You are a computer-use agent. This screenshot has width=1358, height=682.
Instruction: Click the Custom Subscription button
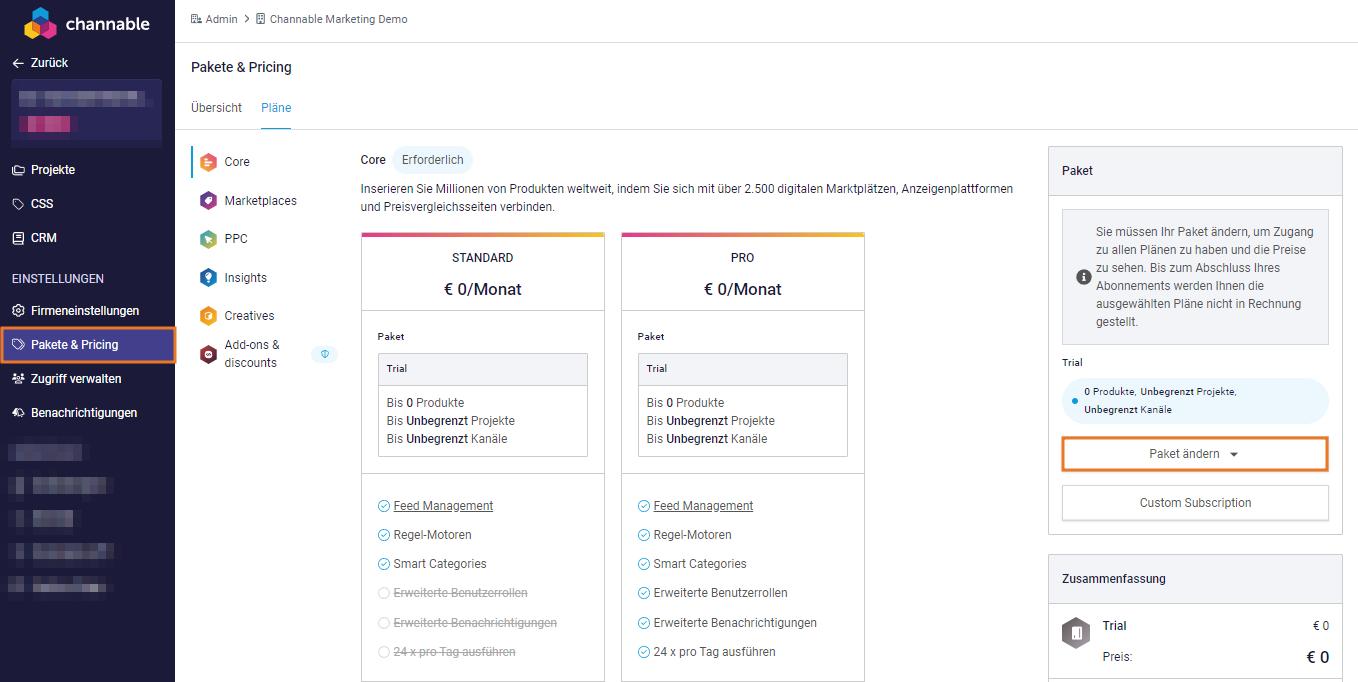click(1195, 503)
